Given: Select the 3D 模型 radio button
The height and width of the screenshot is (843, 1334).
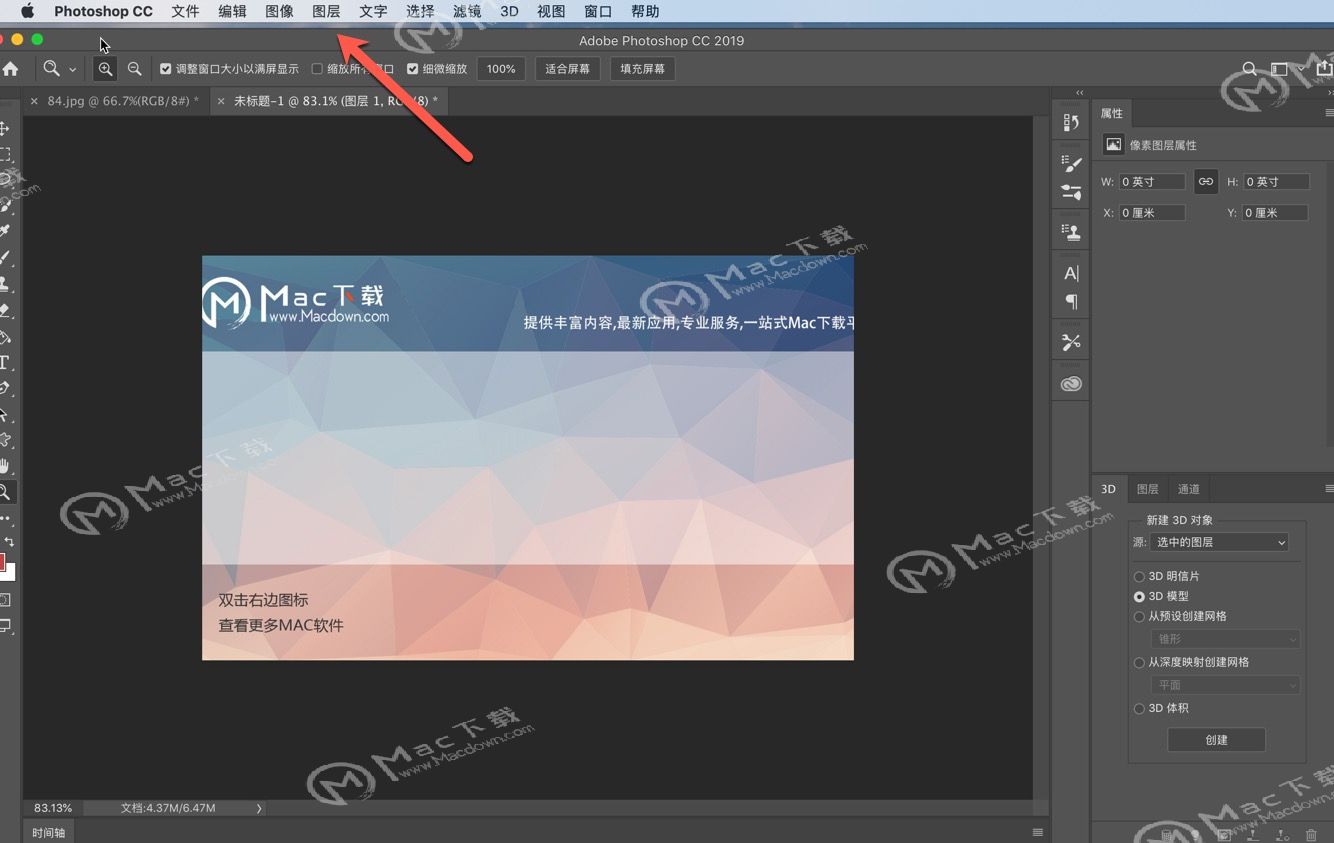Looking at the screenshot, I should coord(1139,596).
